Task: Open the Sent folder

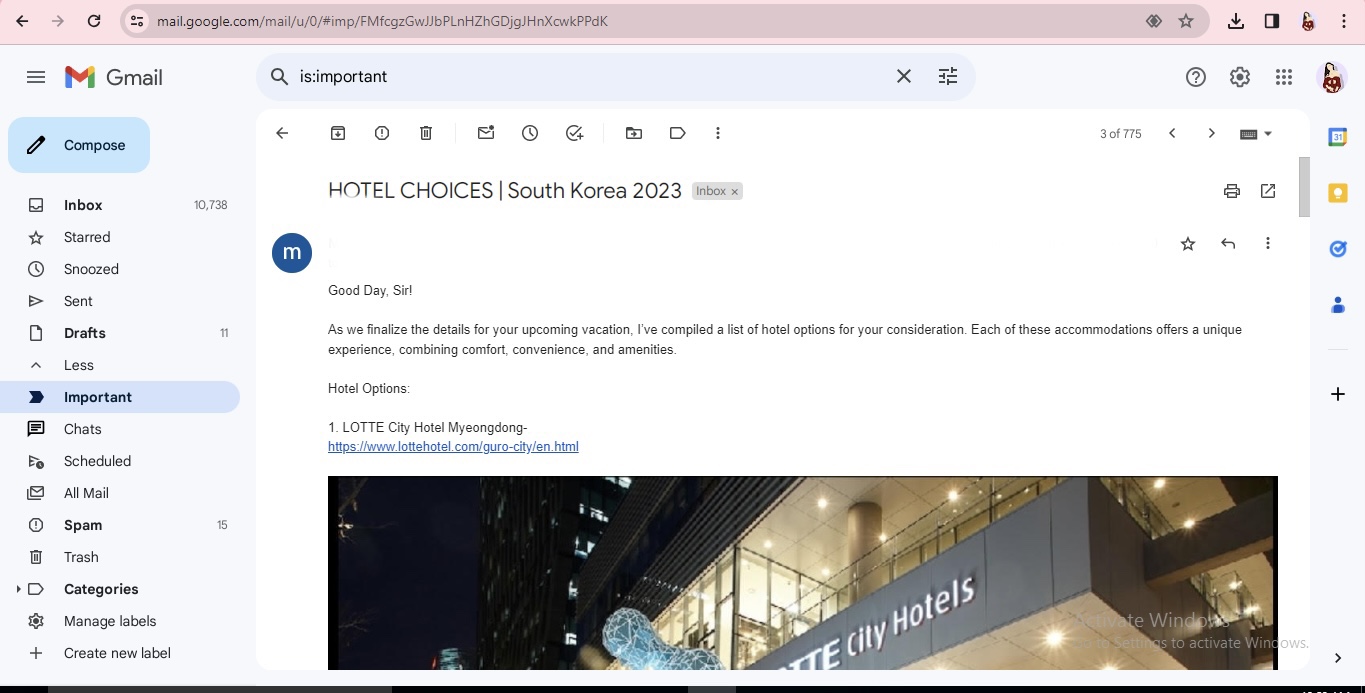Action: [x=120, y=301]
